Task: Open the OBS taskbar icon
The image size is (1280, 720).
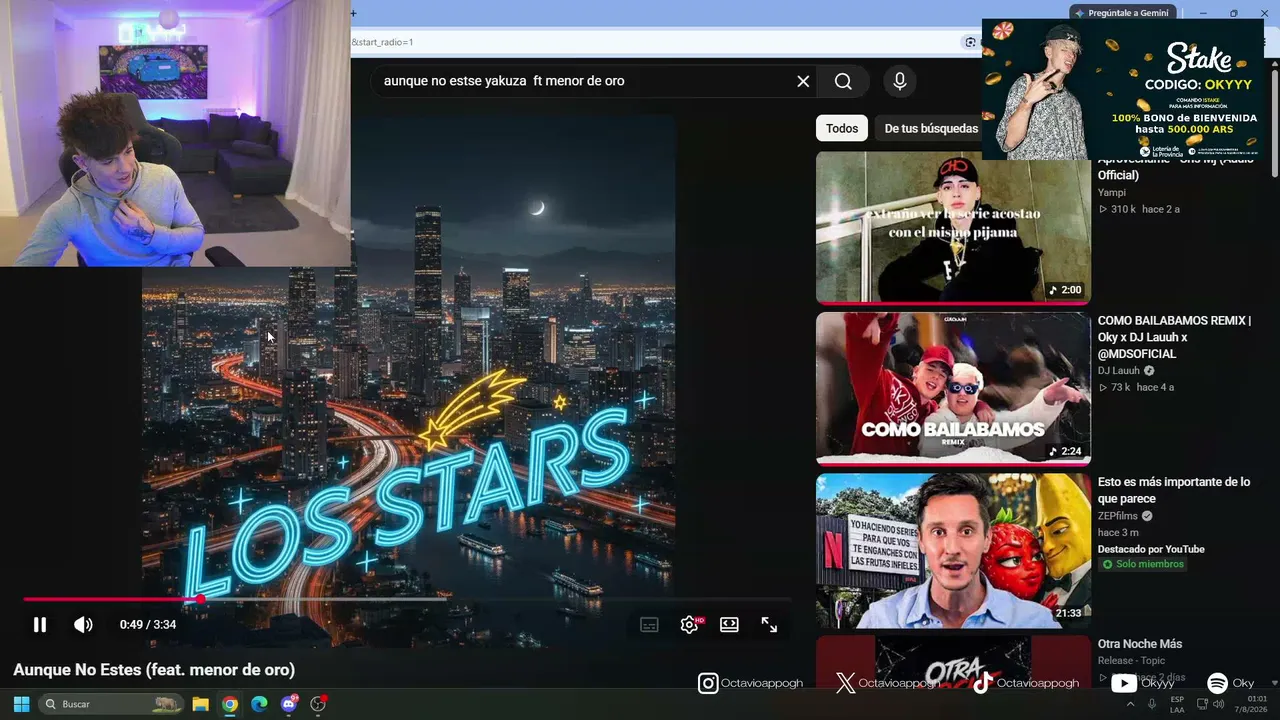Action: tap(319, 704)
